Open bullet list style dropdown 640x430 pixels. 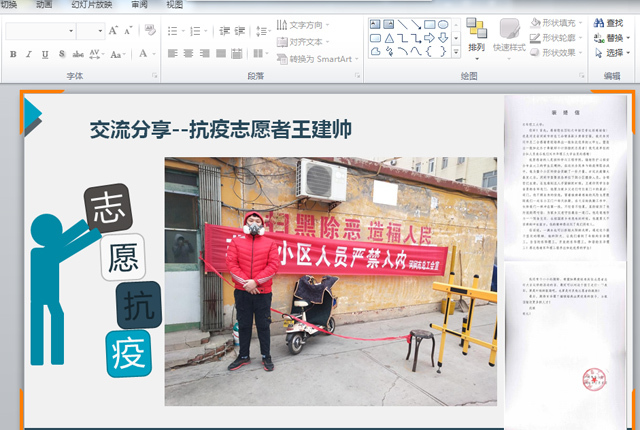coord(183,31)
